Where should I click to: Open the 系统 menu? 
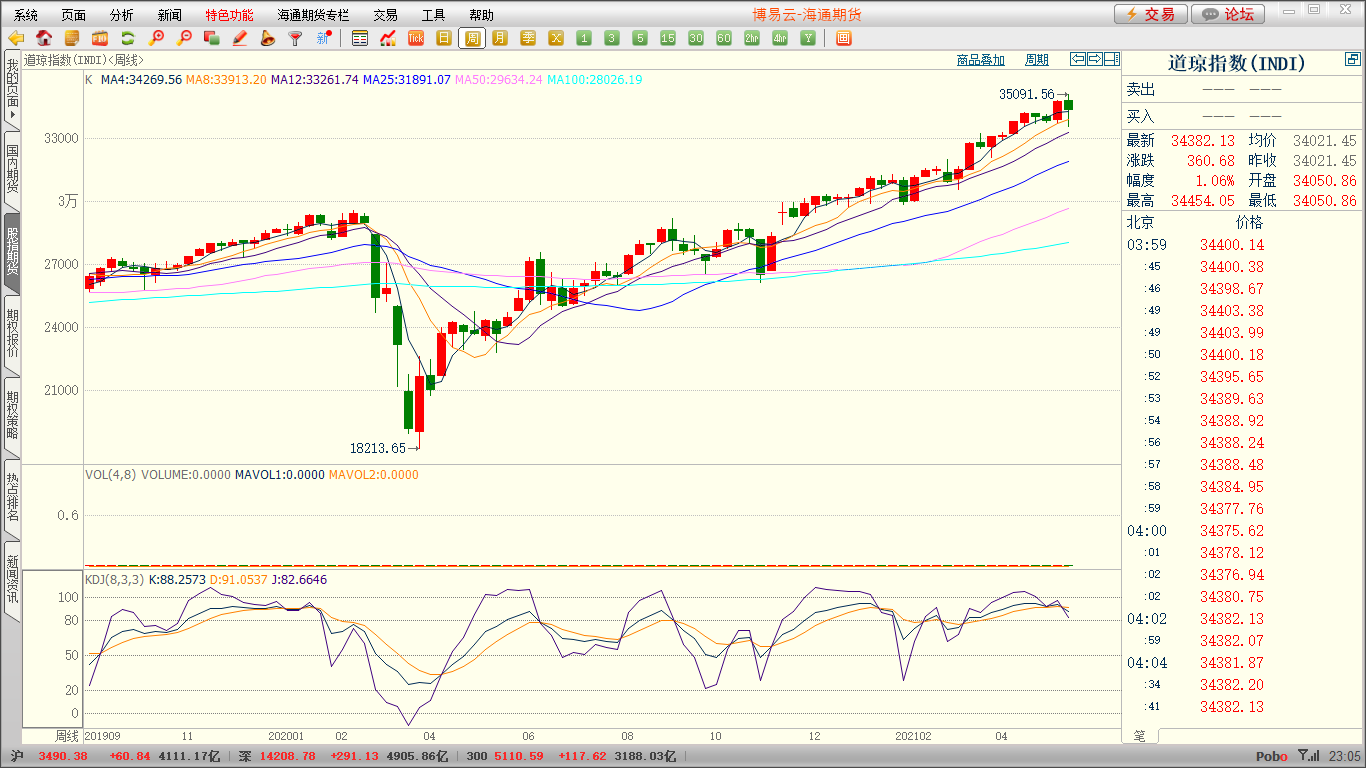point(26,15)
